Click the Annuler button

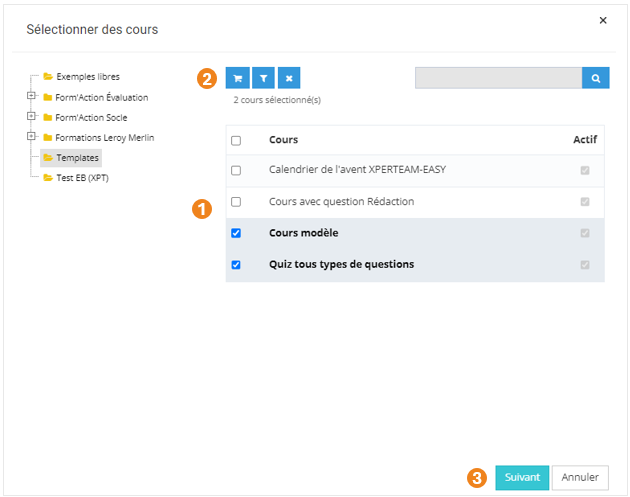pyautogui.click(x=580, y=477)
